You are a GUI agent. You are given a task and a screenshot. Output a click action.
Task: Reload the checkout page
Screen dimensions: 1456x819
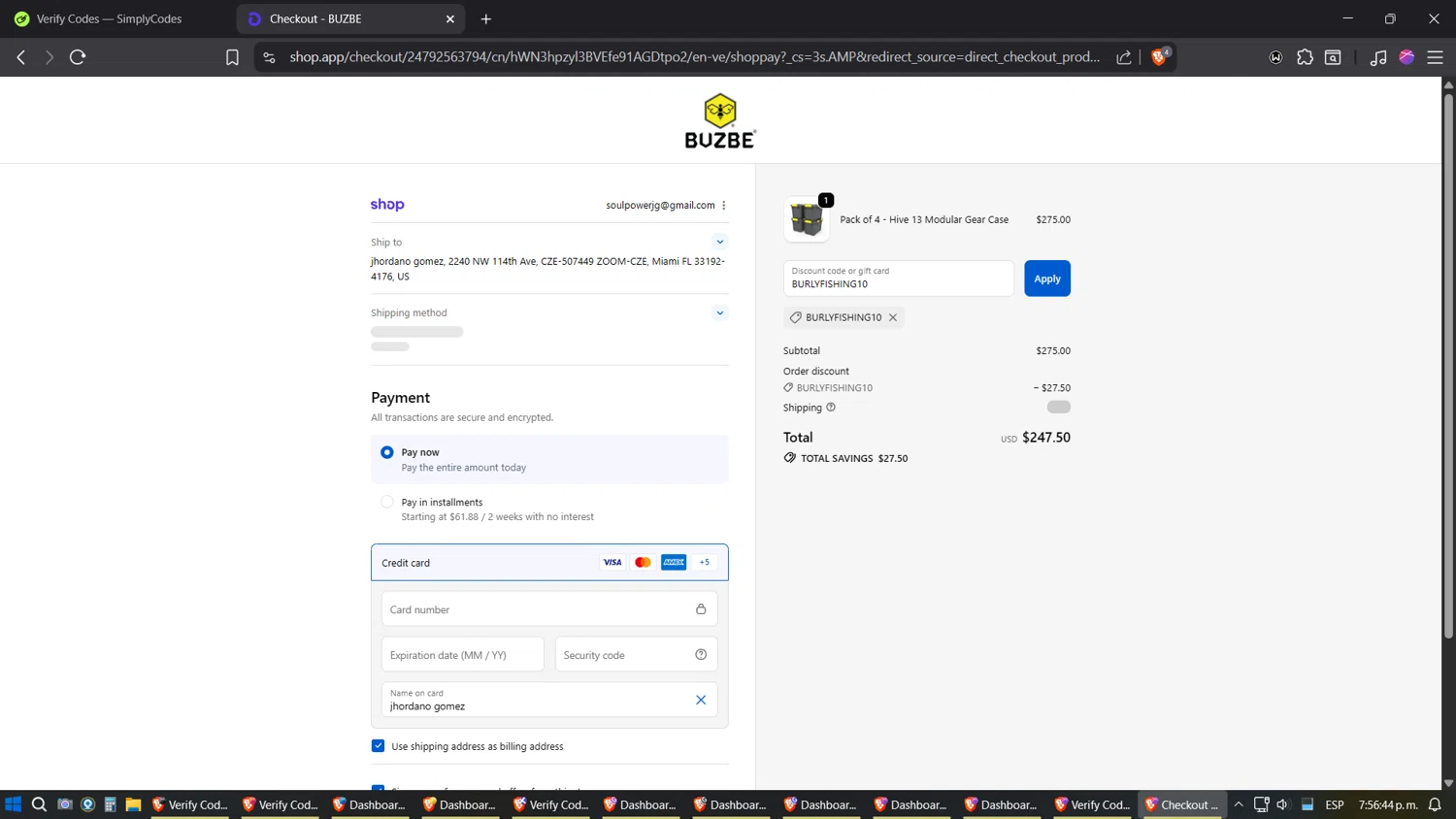pyautogui.click(x=78, y=57)
